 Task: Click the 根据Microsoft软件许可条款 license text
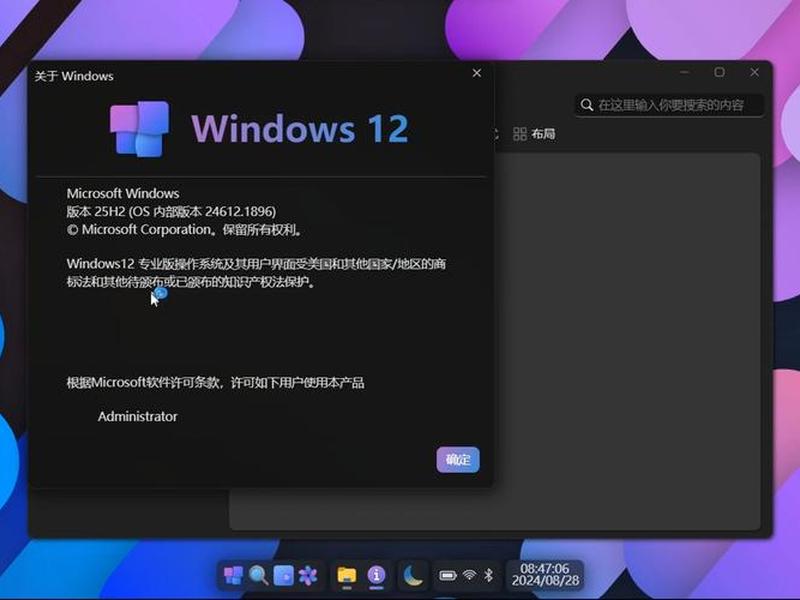(215, 383)
